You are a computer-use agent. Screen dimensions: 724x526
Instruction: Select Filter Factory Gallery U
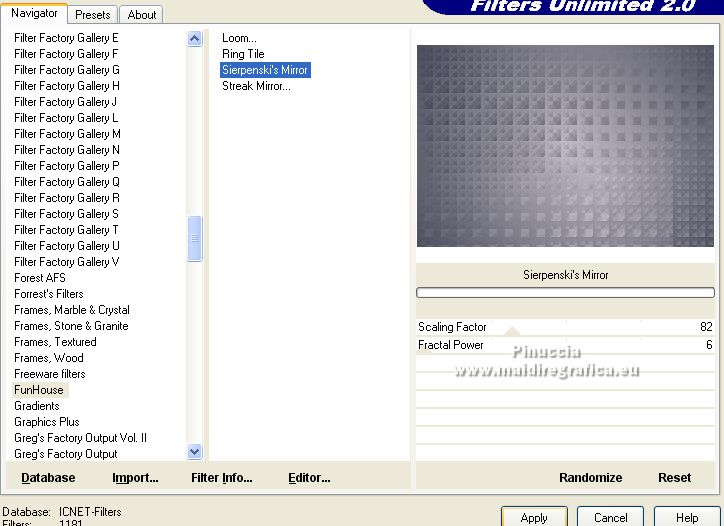[x=67, y=246]
